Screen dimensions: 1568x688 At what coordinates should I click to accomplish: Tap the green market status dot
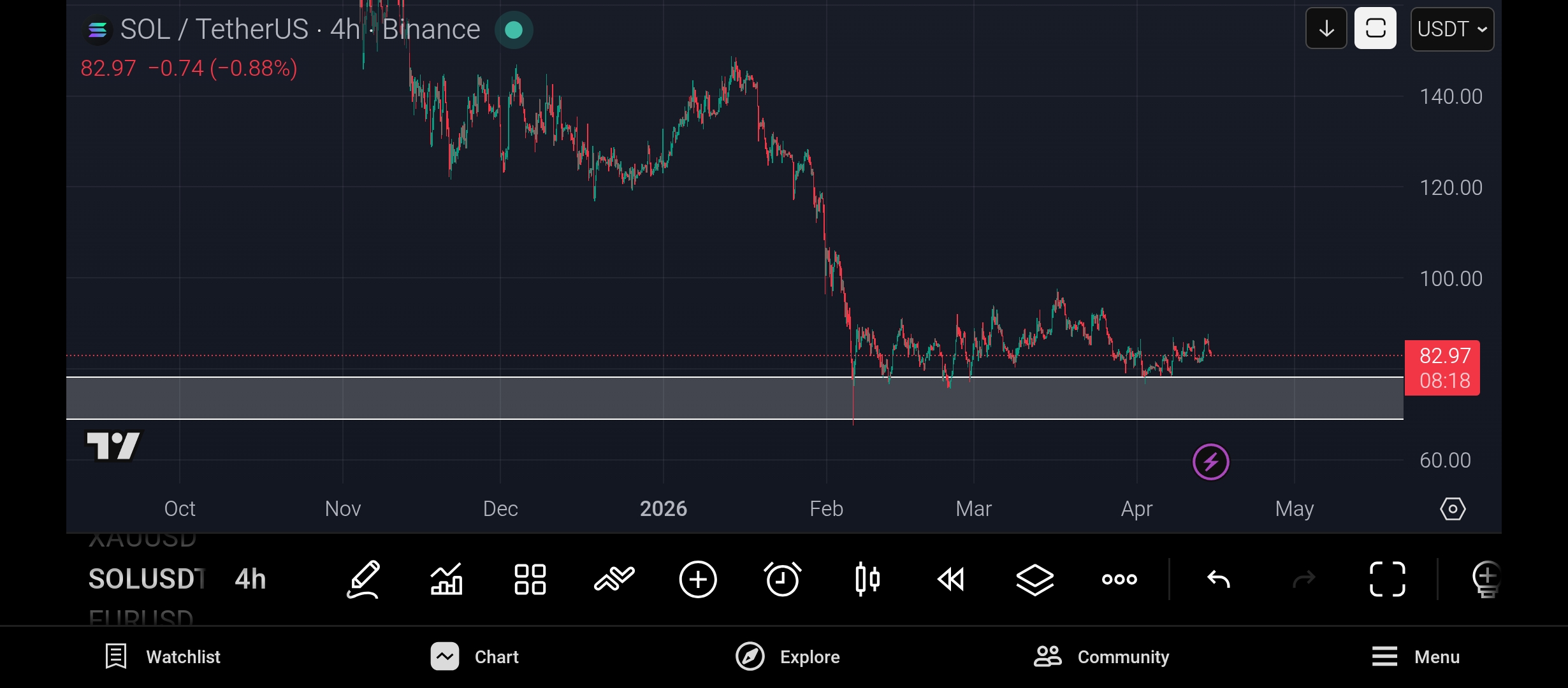pyautogui.click(x=514, y=30)
